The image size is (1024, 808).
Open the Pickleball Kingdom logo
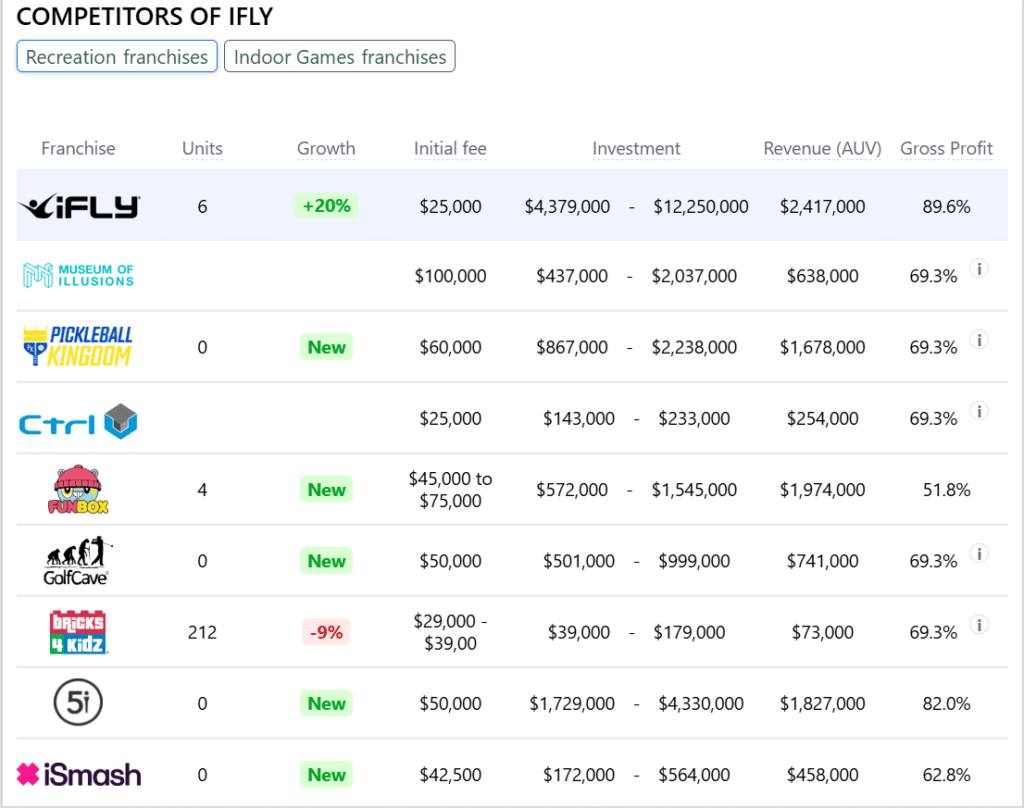click(x=78, y=346)
